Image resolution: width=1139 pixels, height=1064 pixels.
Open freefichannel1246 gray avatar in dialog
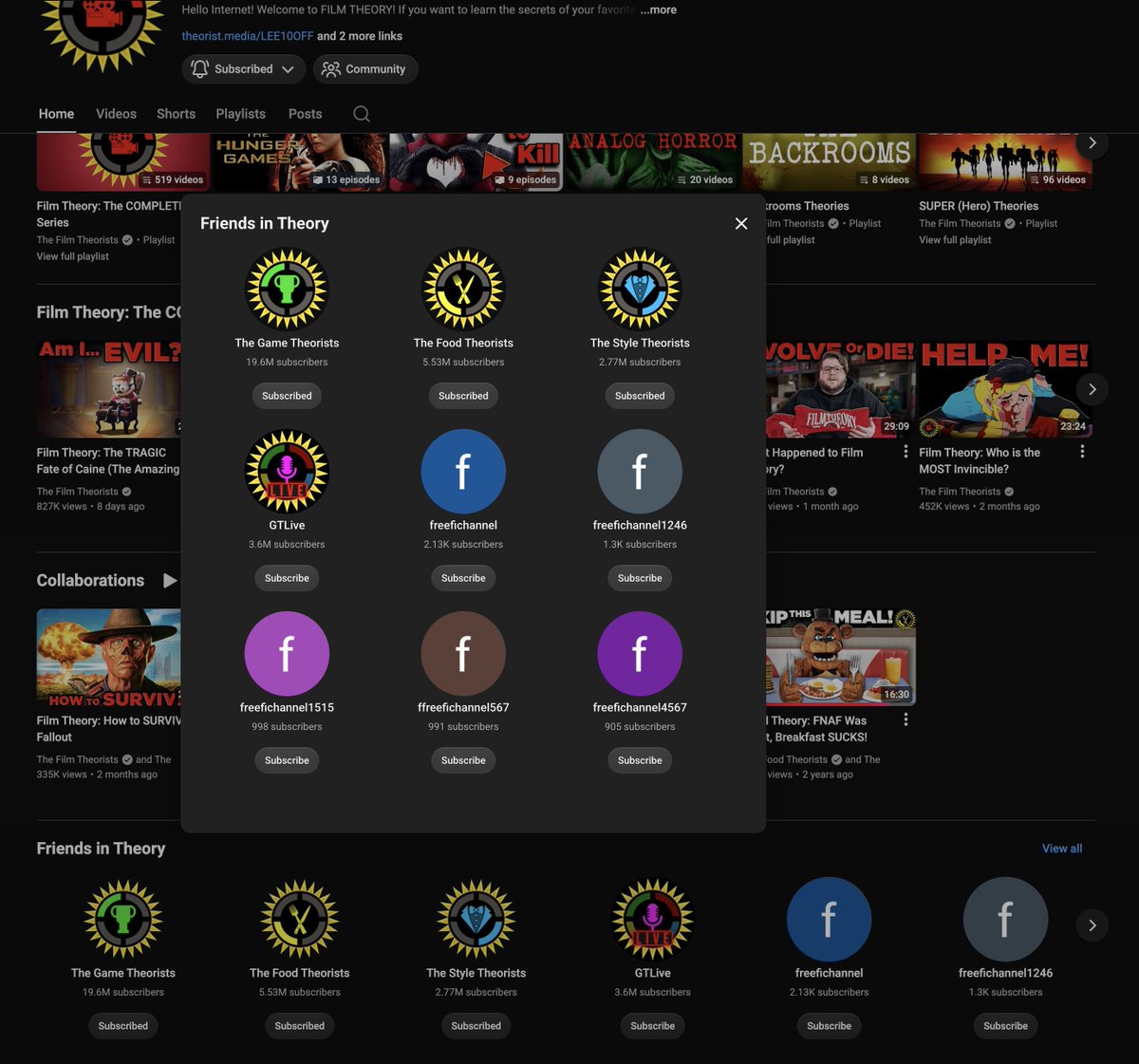(x=640, y=472)
